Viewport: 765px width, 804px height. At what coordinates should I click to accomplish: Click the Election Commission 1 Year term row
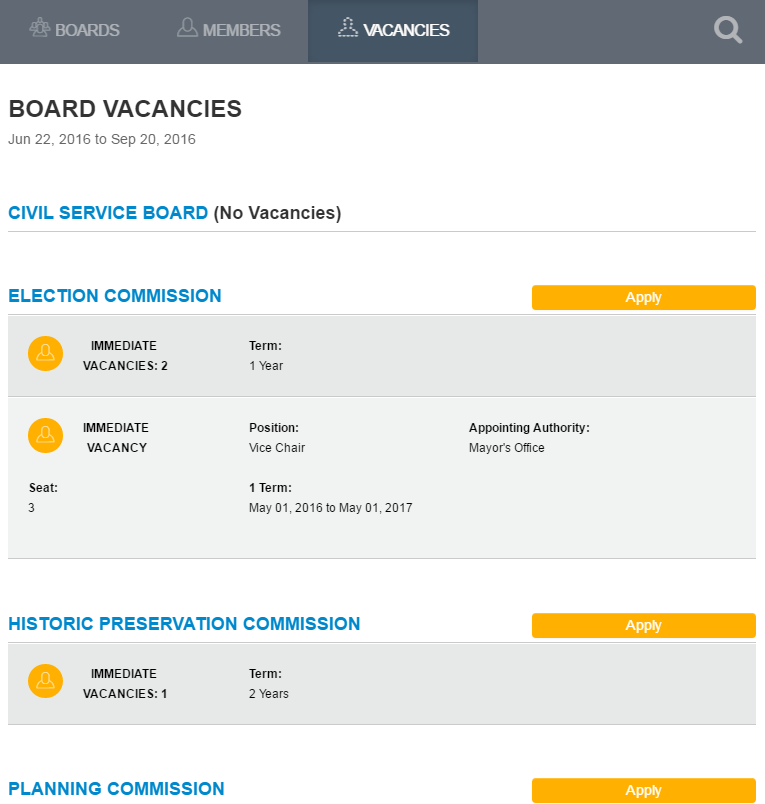tap(380, 355)
